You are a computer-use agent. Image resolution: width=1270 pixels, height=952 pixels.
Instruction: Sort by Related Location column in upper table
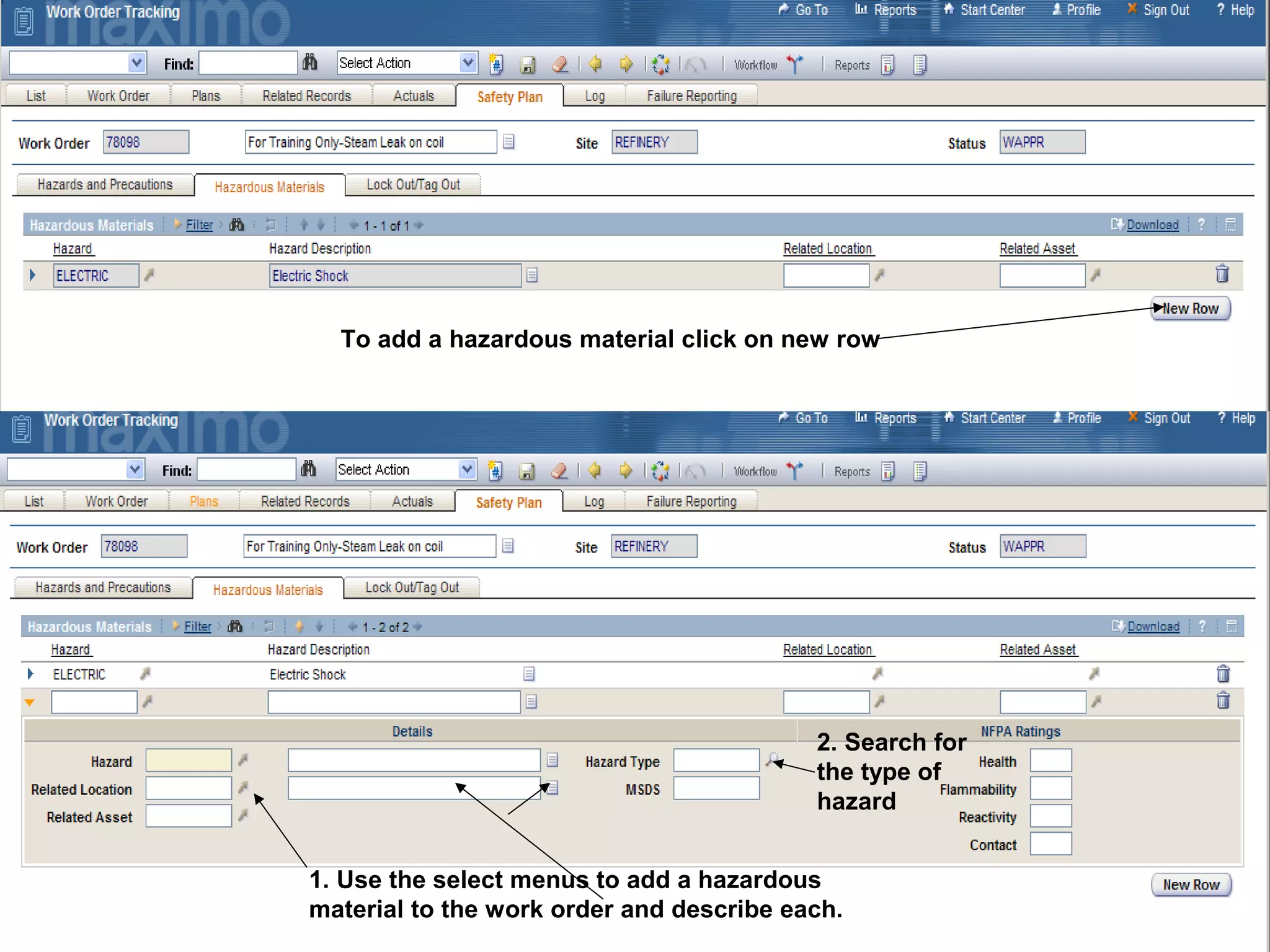828,248
